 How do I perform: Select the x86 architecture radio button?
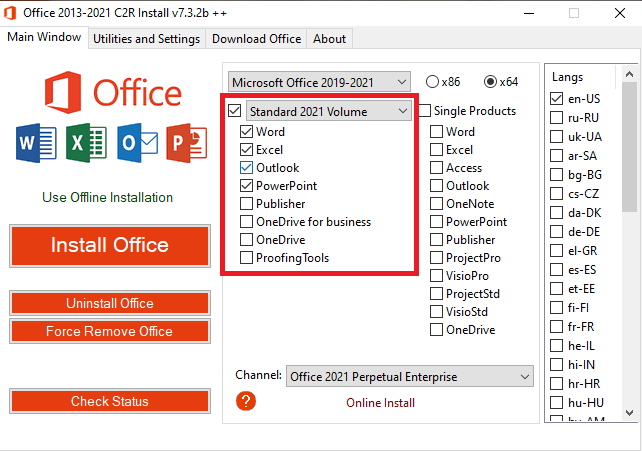tap(432, 82)
